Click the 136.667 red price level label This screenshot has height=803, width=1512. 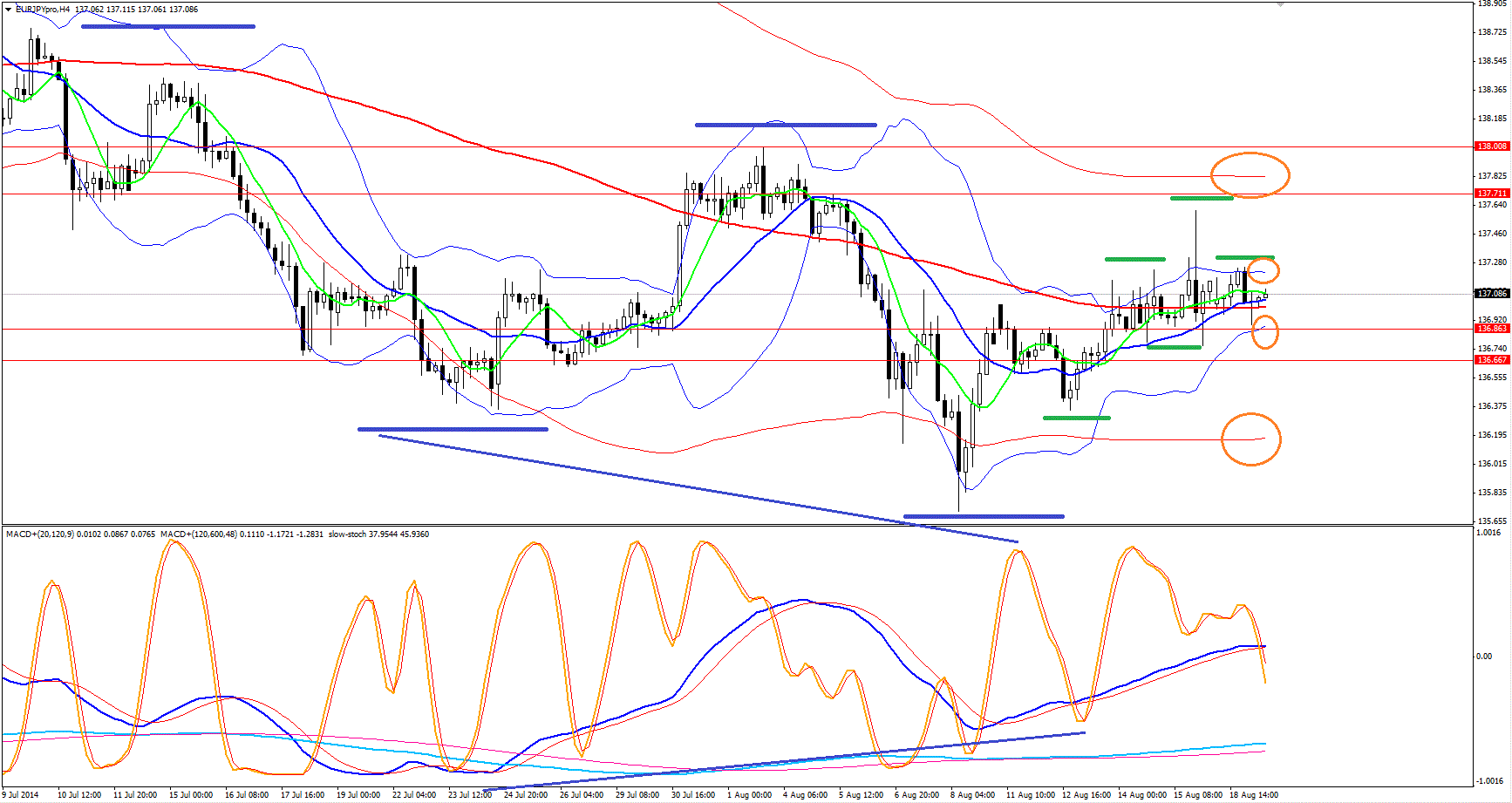(x=1491, y=360)
